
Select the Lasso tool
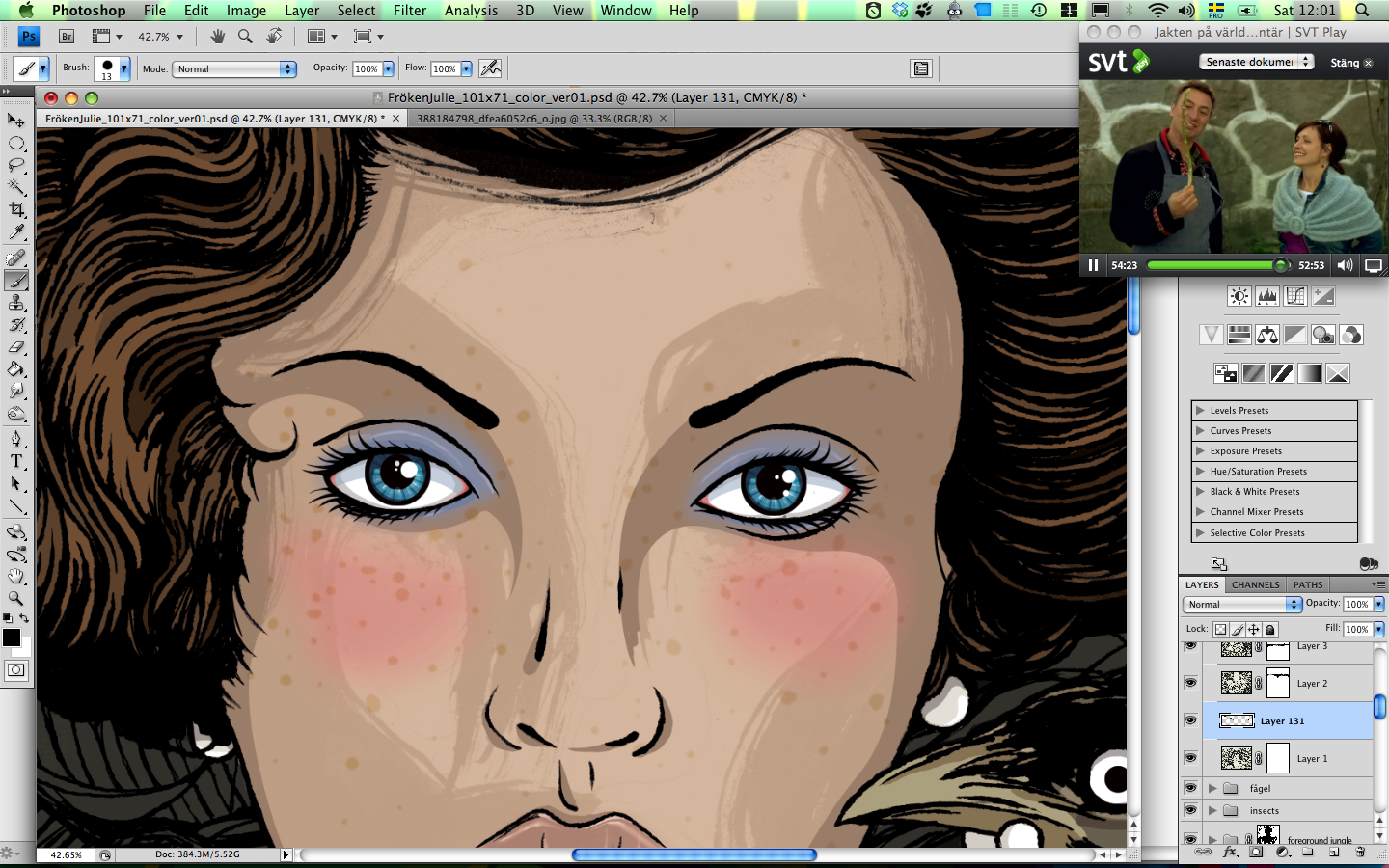coord(16,166)
